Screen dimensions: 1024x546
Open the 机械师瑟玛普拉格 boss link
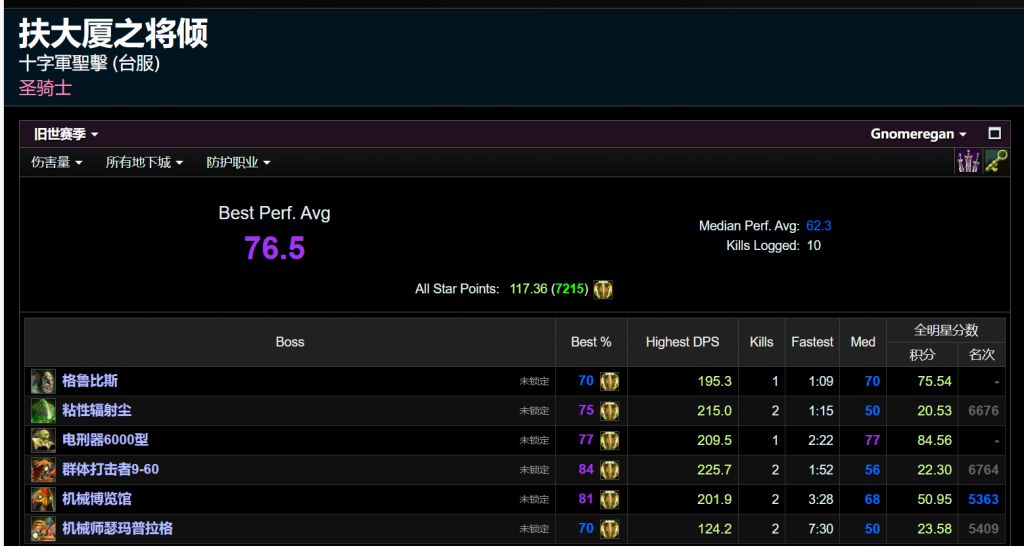pyautogui.click(x=118, y=528)
